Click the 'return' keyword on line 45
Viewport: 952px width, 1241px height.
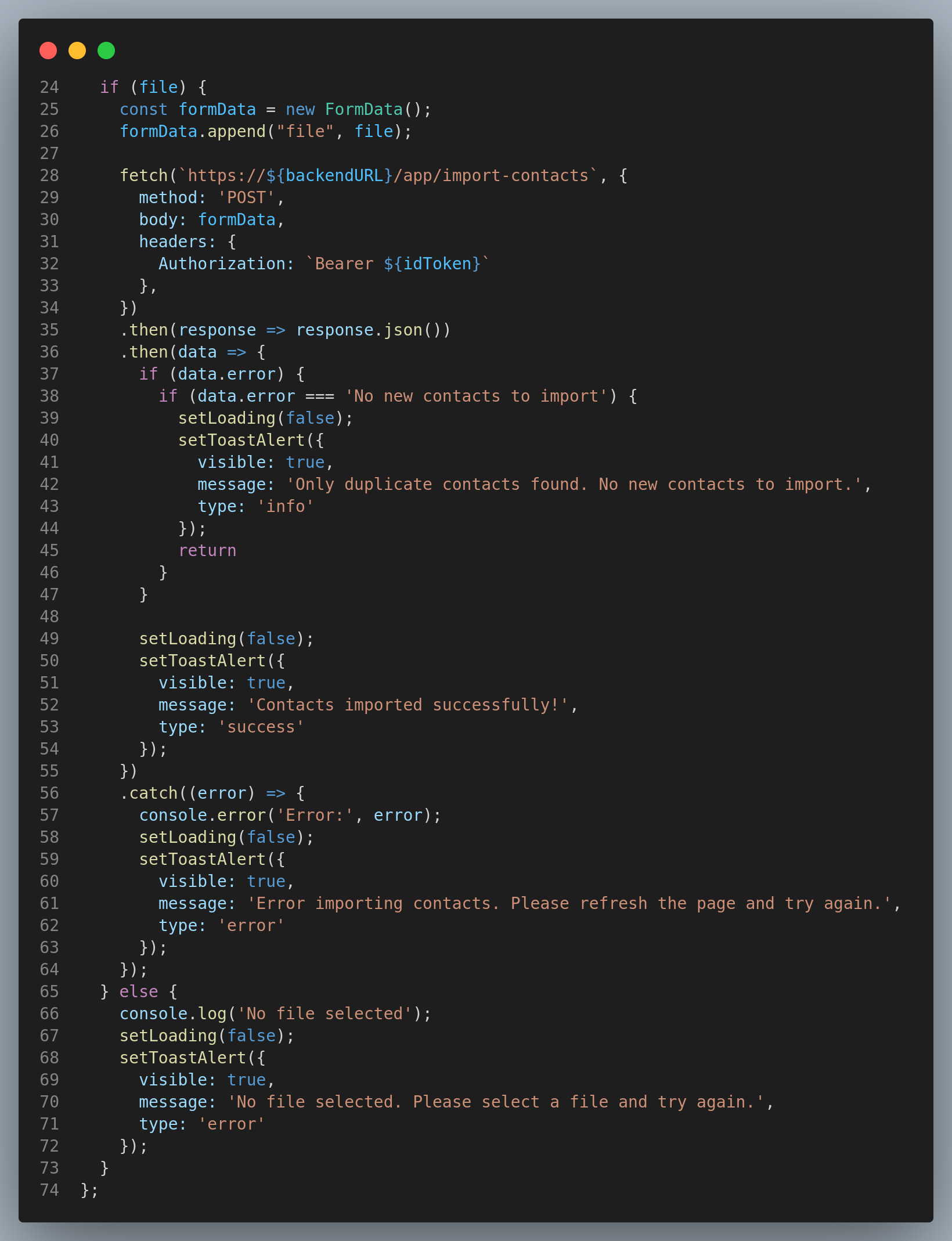tap(207, 550)
